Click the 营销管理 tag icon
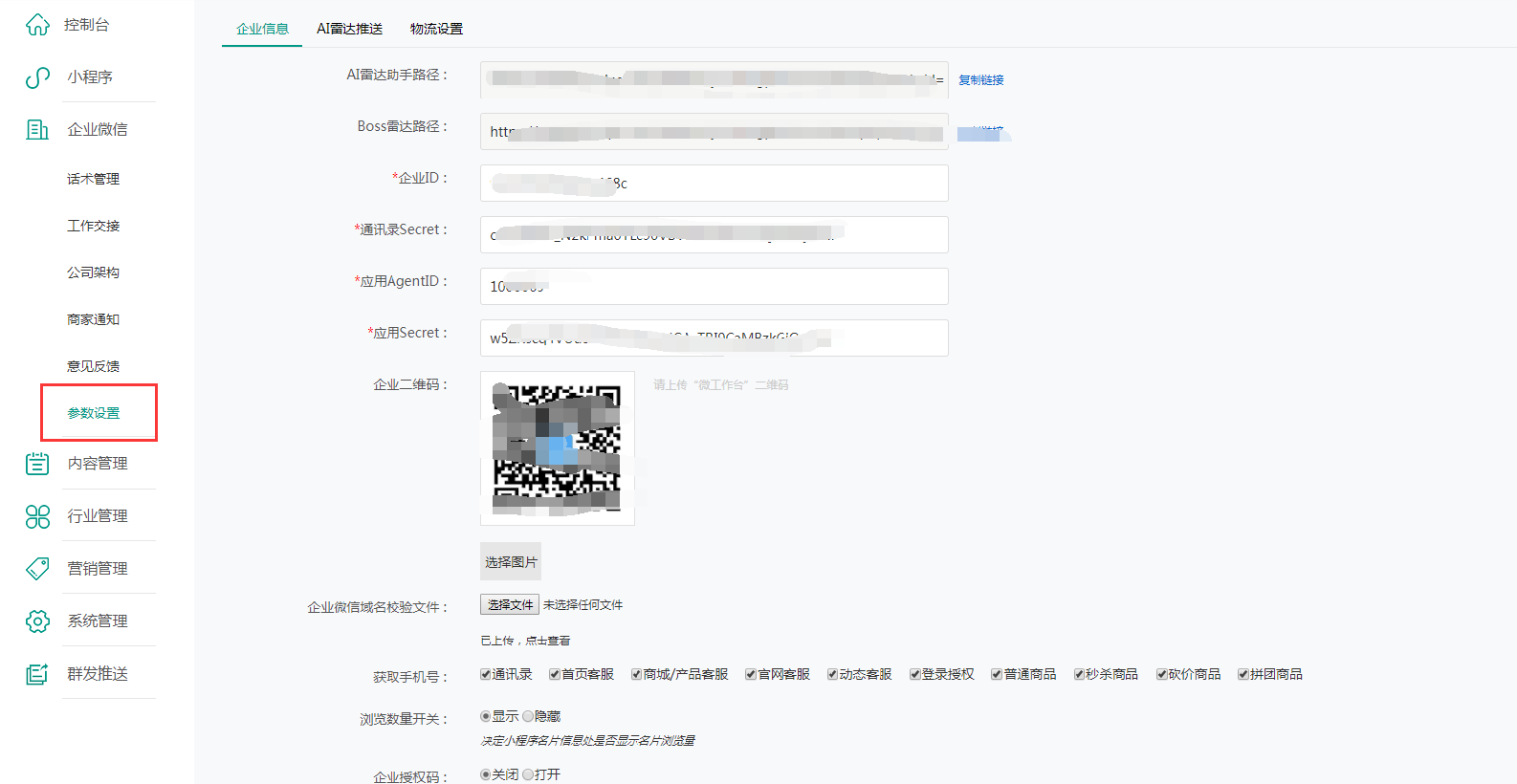This screenshot has width=1517, height=784. click(37, 569)
